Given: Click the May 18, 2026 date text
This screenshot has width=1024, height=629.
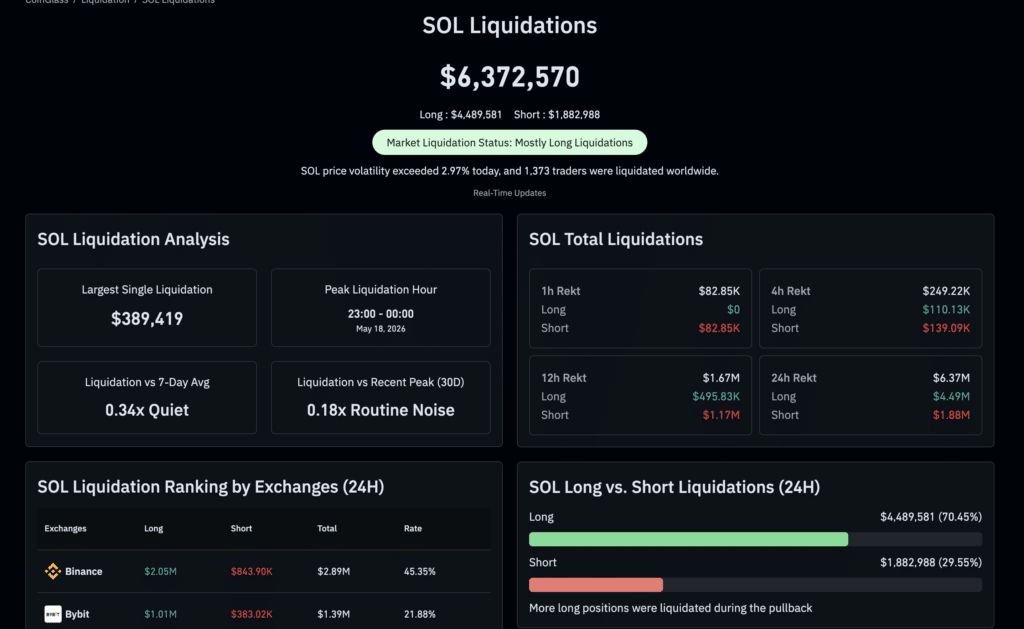Looking at the screenshot, I should pyautogui.click(x=381, y=329).
